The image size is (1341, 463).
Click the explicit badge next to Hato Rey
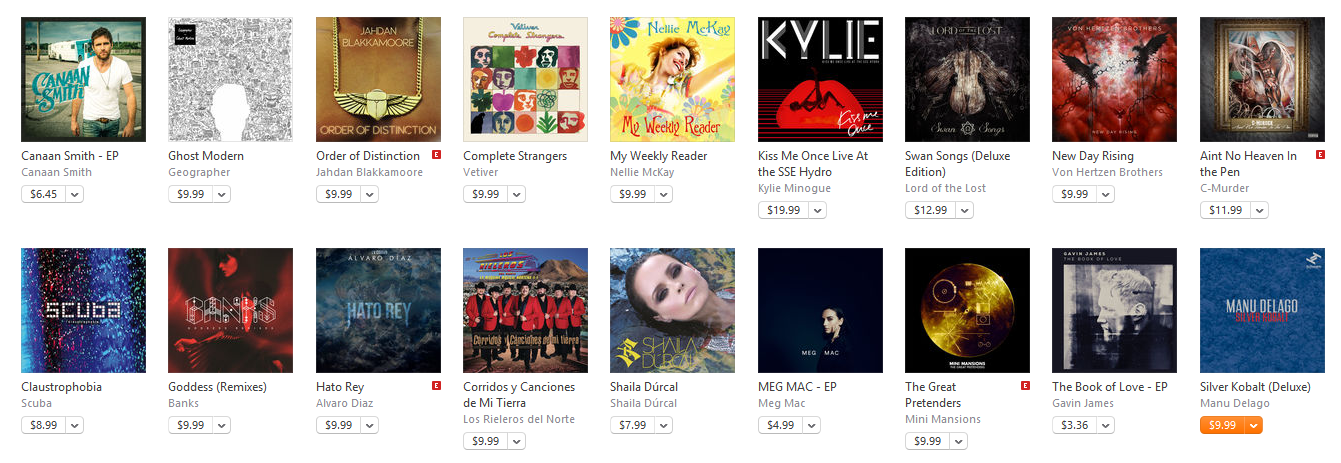(436, 386)
